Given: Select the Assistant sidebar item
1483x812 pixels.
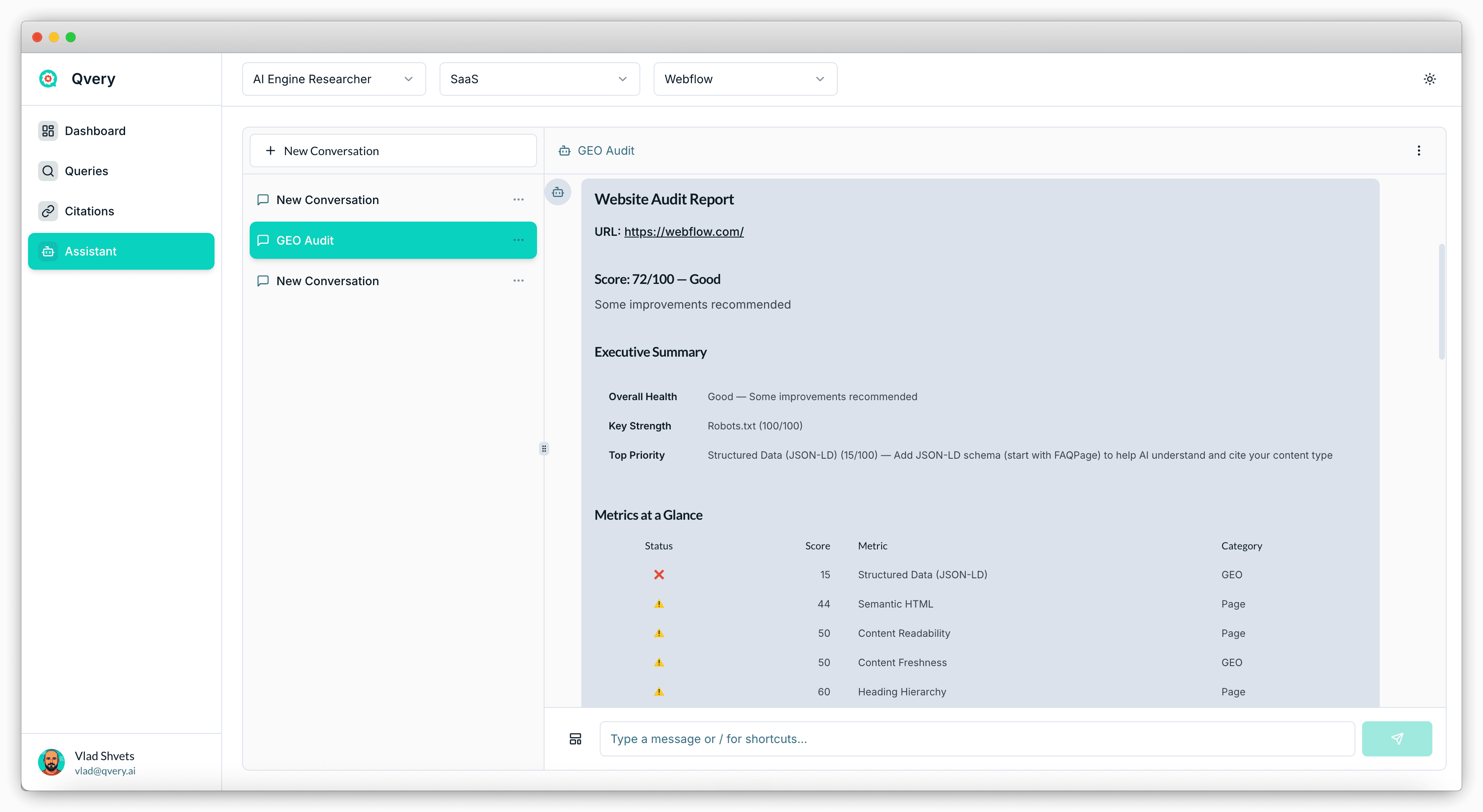Looking at the screenshot, I should 121,251.
